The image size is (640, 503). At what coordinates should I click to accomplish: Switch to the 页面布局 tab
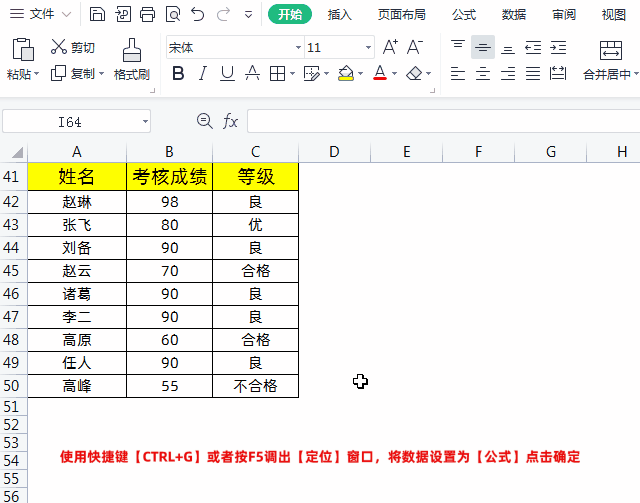click(x=402, y=15)
